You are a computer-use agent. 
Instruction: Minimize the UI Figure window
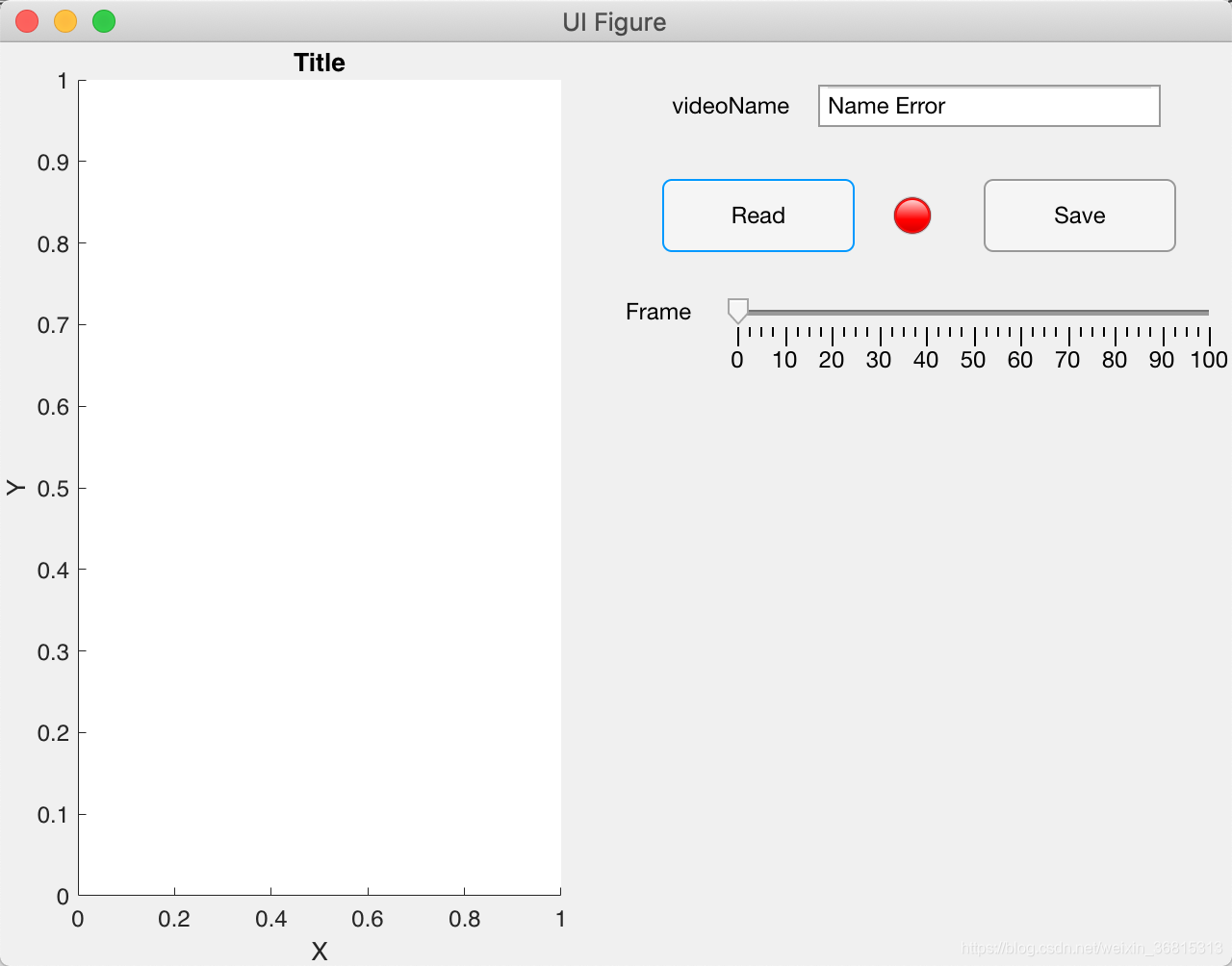coord(65,21)
